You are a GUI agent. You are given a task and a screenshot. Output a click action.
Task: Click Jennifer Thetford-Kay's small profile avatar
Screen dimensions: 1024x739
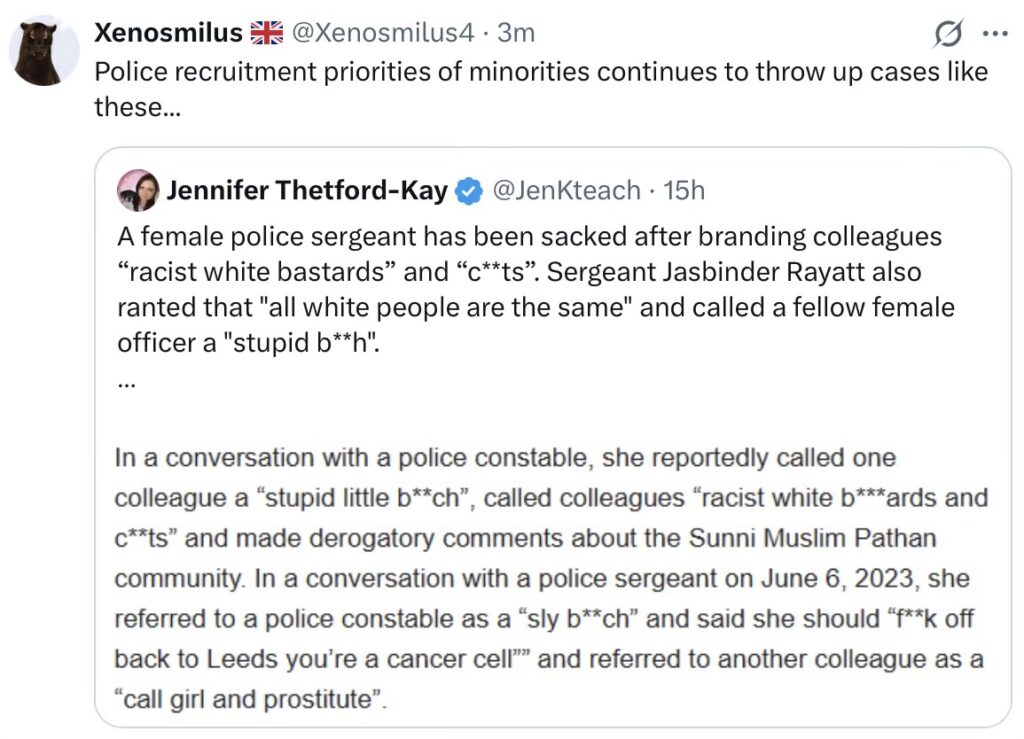[138, 190]
